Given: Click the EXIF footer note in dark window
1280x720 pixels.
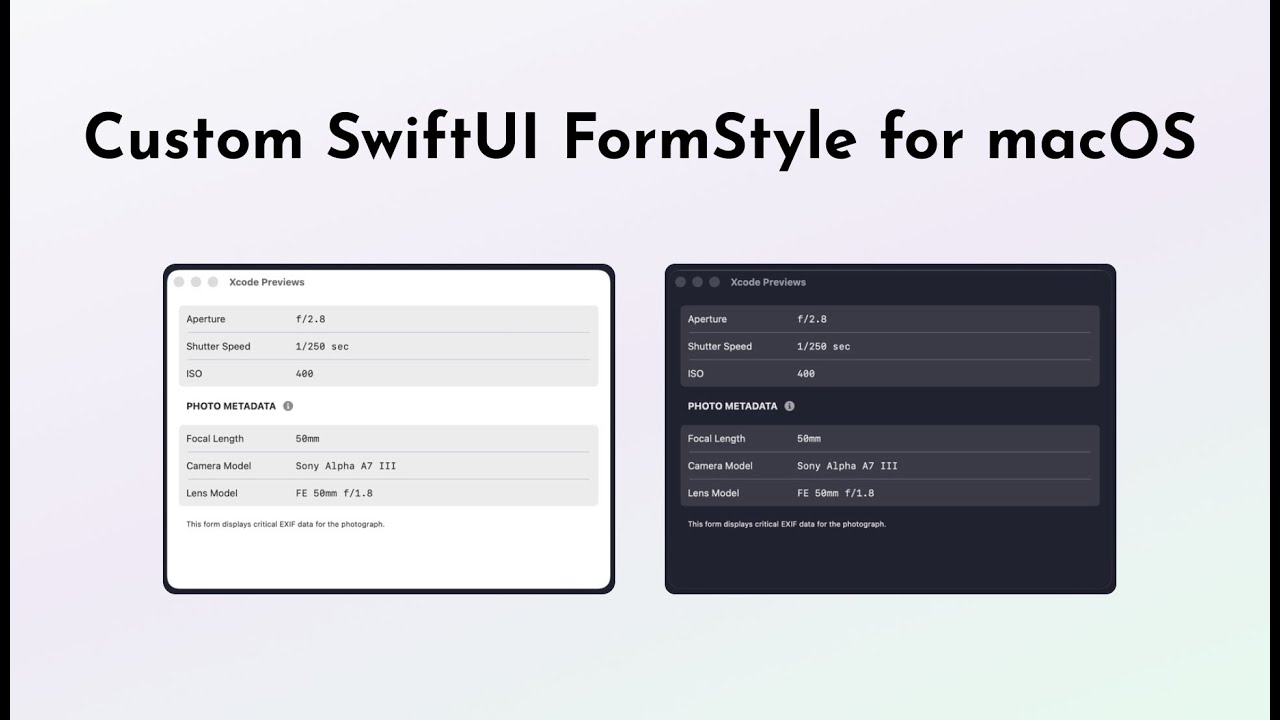Looking at the screenshot, I should click(x=787, y=524).
